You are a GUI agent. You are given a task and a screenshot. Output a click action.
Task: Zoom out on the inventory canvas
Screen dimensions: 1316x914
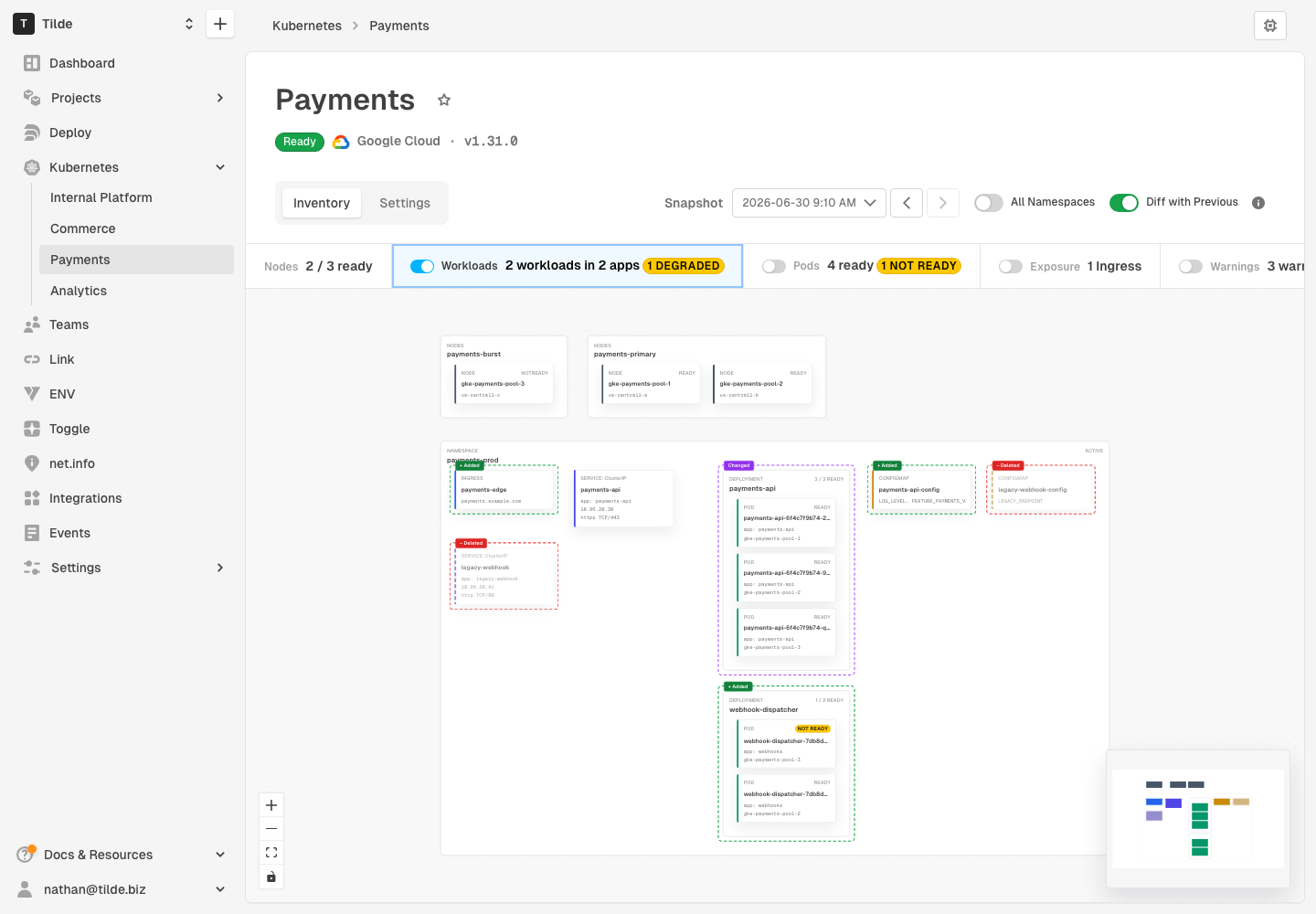271,829
